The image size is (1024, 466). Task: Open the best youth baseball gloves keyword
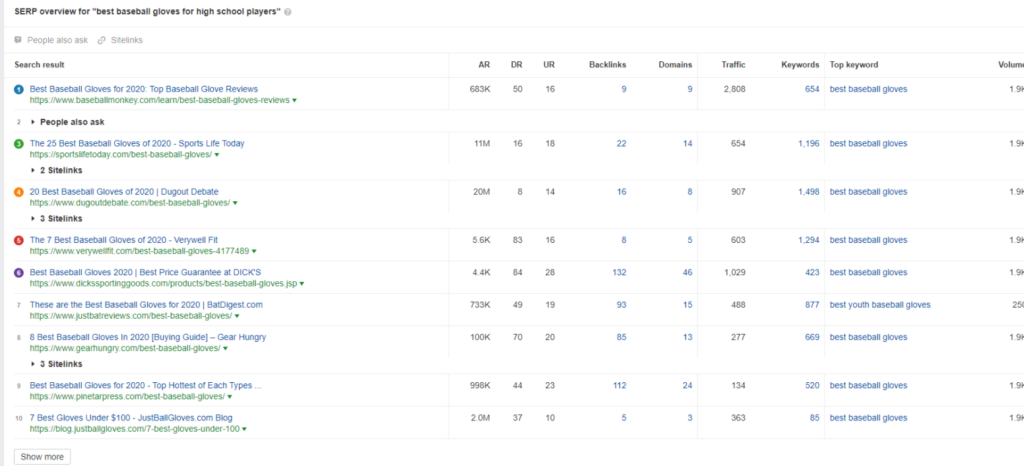pyautogui.click(x=880, y=305)
